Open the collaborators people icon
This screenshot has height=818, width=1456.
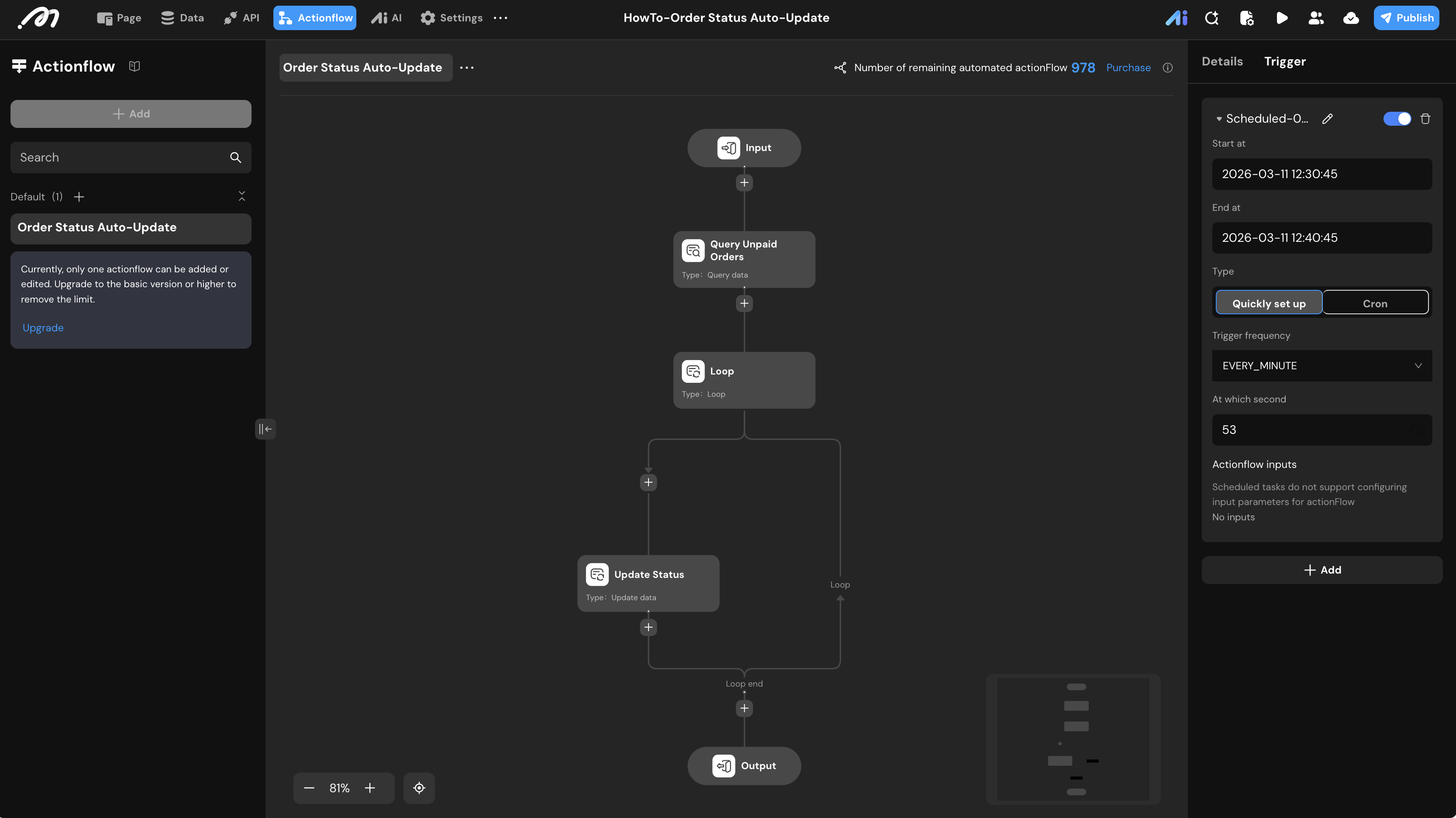click(1316, 18)
